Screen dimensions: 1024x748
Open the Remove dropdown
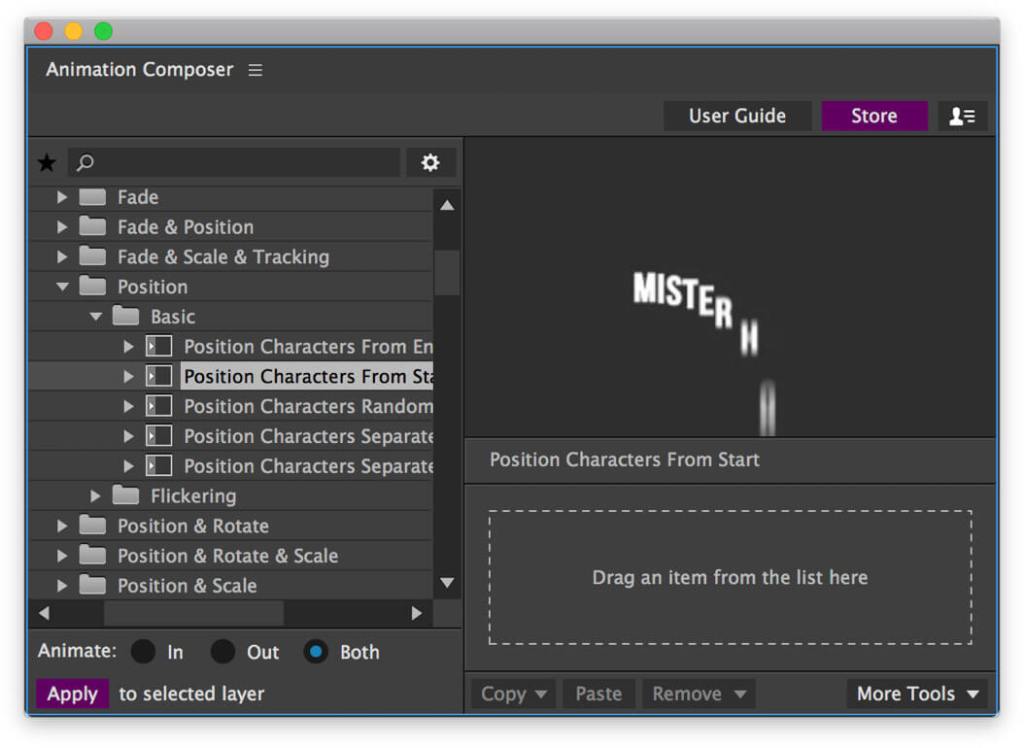pos(699,694)
